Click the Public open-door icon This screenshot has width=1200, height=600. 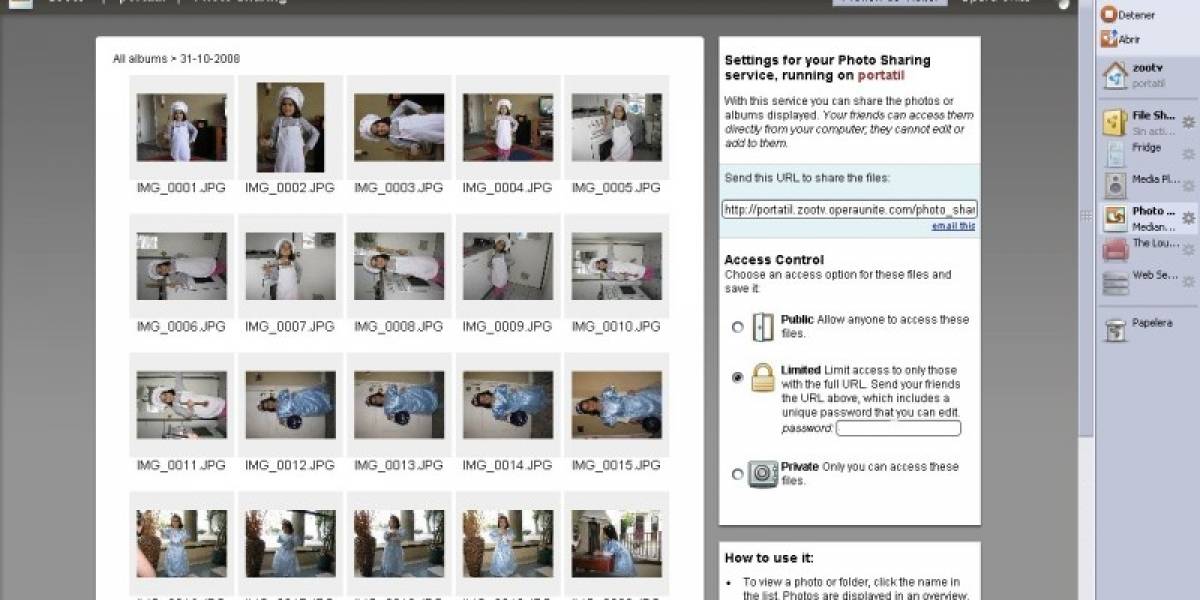tap(763, 327)
